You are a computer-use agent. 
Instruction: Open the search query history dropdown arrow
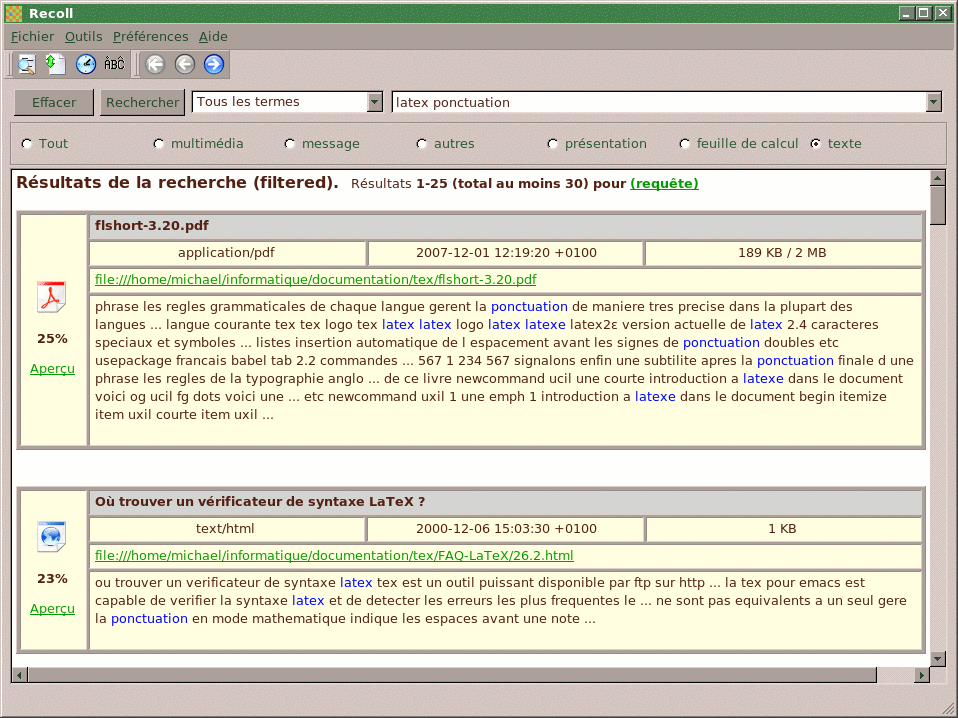(x=934, y=102)
